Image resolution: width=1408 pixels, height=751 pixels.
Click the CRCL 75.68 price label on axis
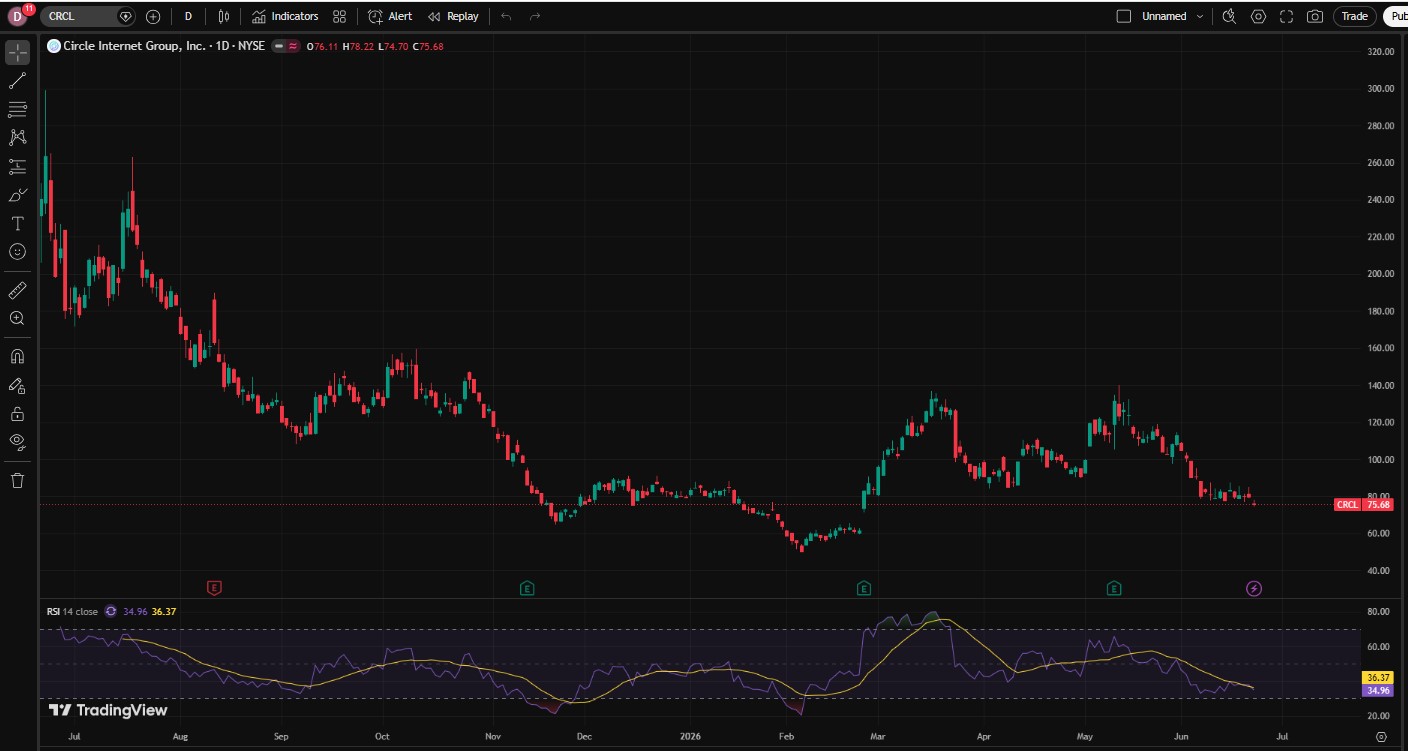point(1364,505)
